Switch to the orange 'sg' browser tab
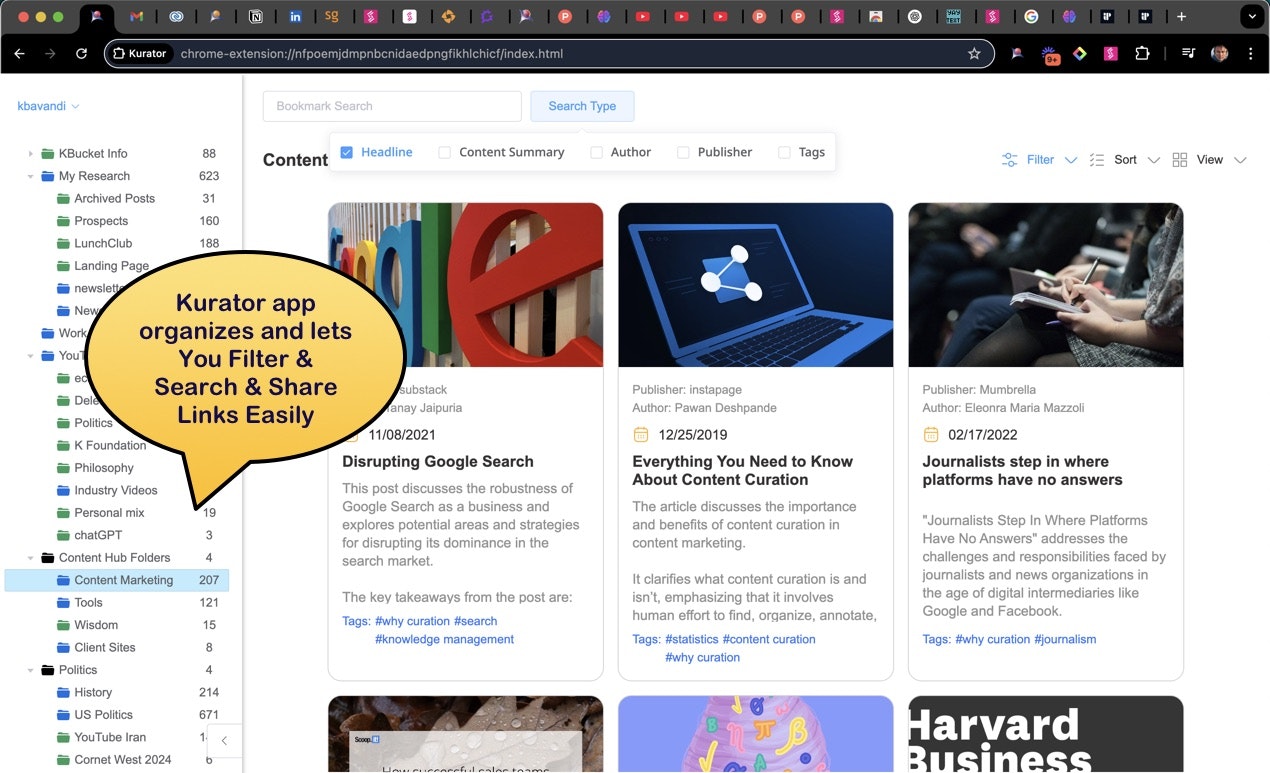 coord(333,17)
